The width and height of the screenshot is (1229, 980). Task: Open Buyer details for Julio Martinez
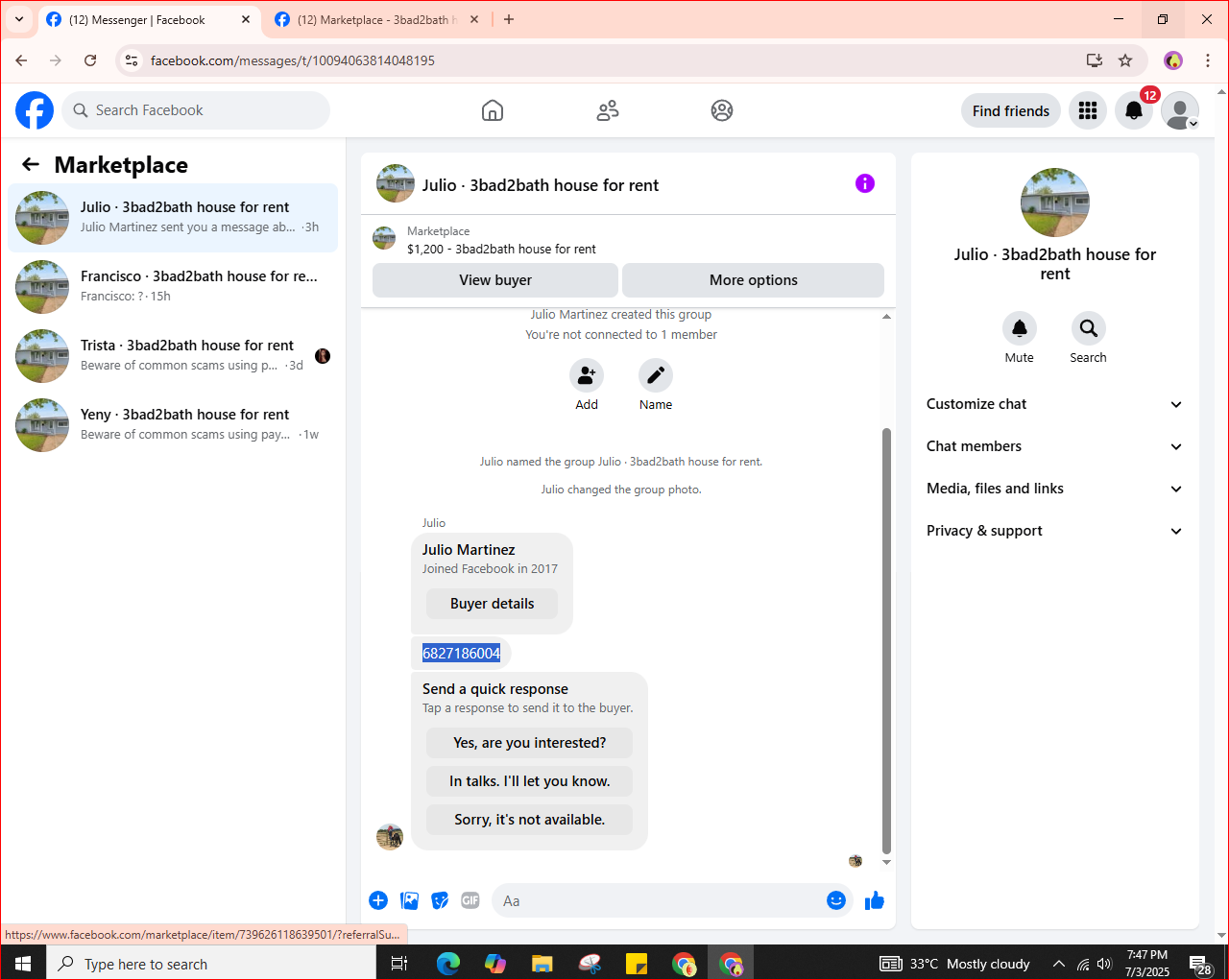pyautogui.click(x=492, y=604)
